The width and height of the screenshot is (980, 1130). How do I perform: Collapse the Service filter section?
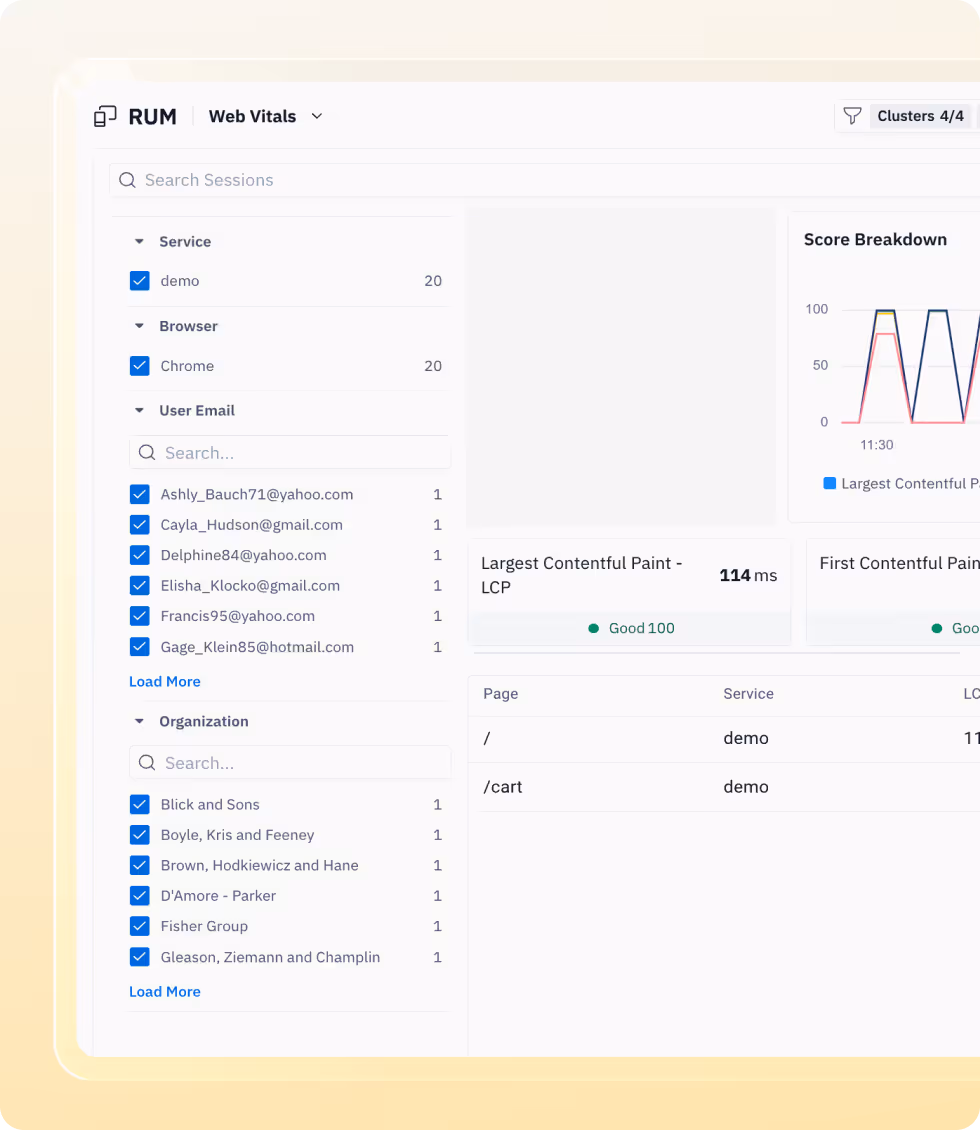pyautogui.click(x=139, y=242)
